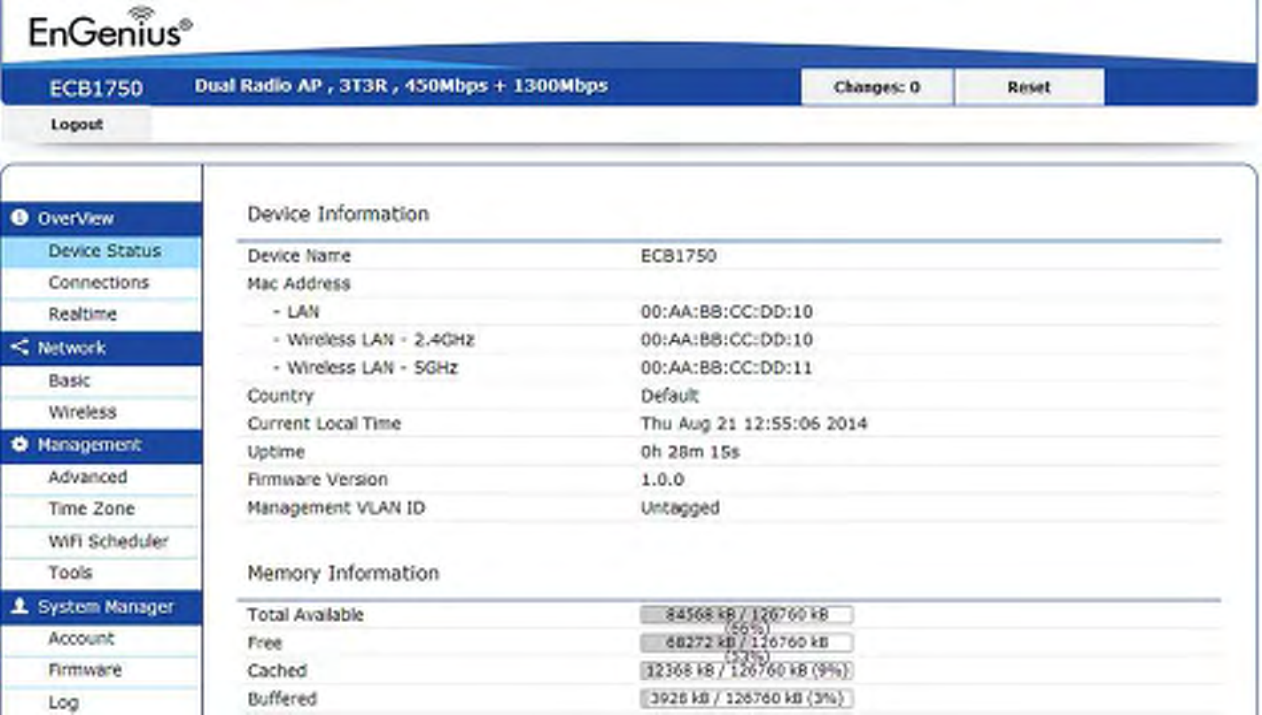Click the Cached memory bar
Image resolution: width=1262 pixels, height=715 pixels.
click(747, 670)
